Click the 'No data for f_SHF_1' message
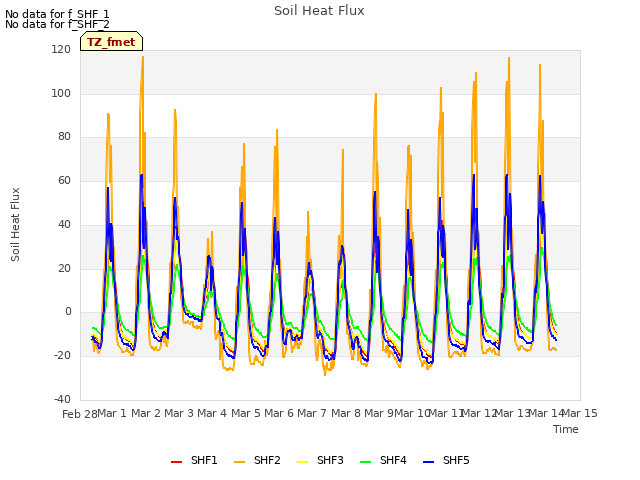Viewport: 640px width, 480px height. tap(57, 14)
